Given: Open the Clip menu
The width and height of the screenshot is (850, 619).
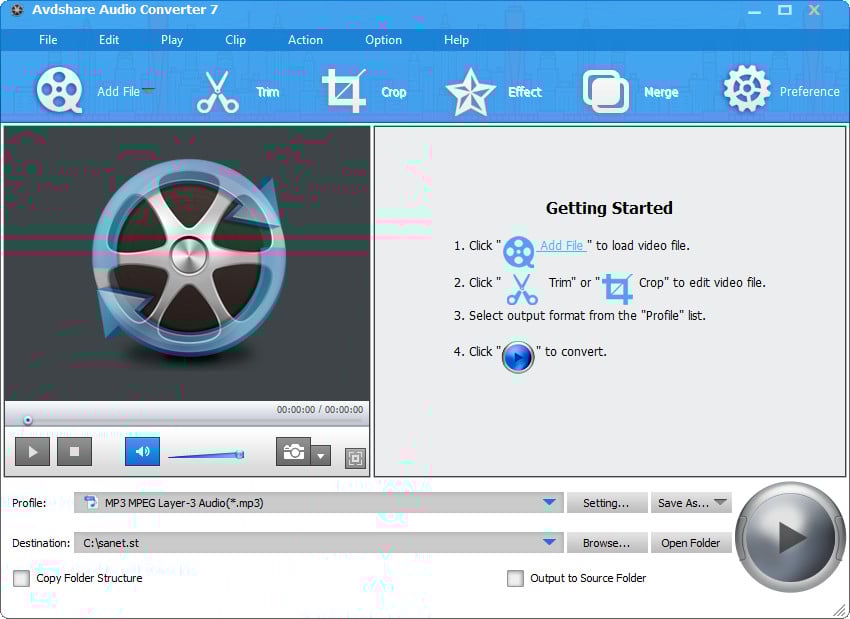Looking at the screenshot, I should [235, 40].
